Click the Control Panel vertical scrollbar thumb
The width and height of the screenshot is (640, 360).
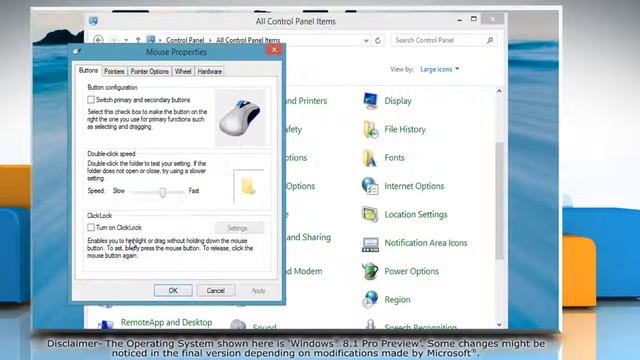coord(499,200)
